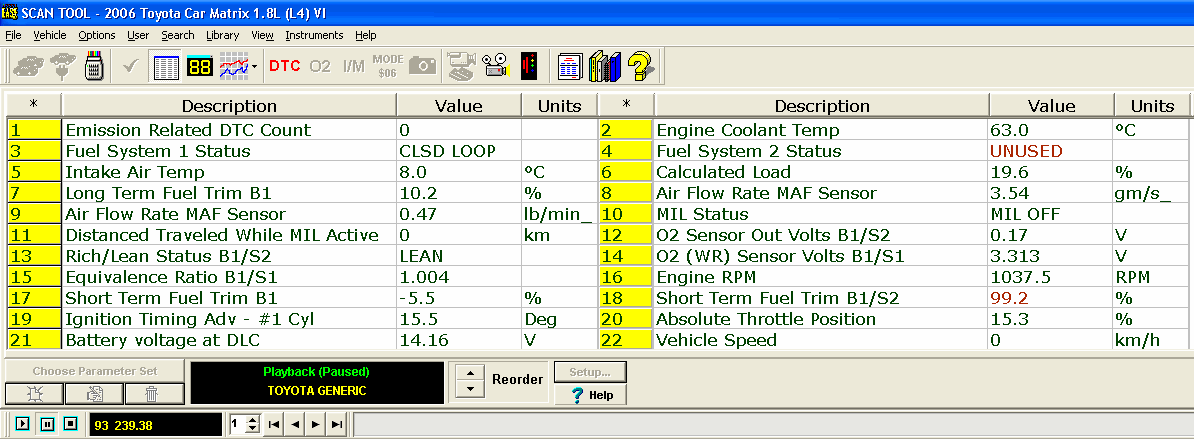
Task: Click the vehicle selection cars icon
Action: (x=29, y=66)
